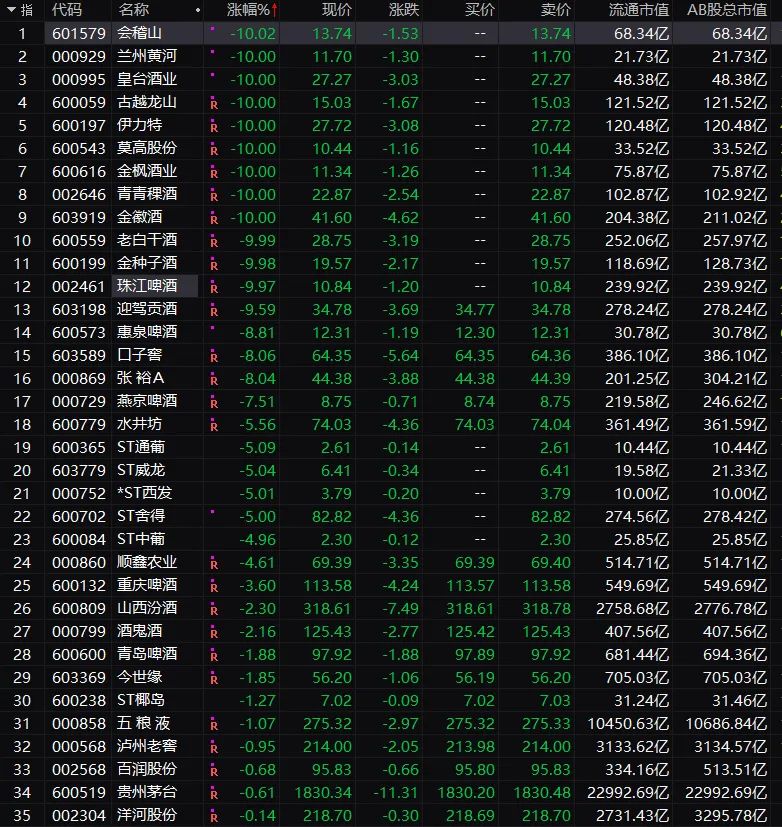Image resolution: width=782 pixels, height=827 pixels.
Task: Click the R margin marker on 顺鑫农业 row
Action: 214,564
